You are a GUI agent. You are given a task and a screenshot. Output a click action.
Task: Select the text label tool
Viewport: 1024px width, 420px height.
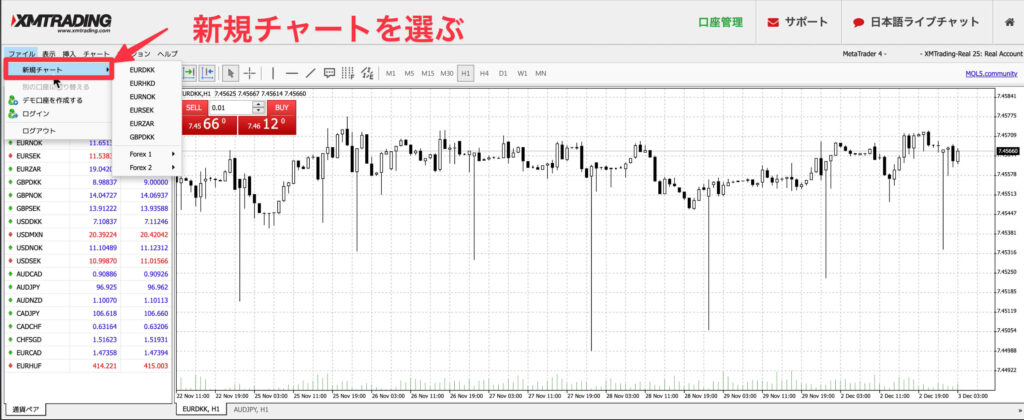[x=330, y=73]
